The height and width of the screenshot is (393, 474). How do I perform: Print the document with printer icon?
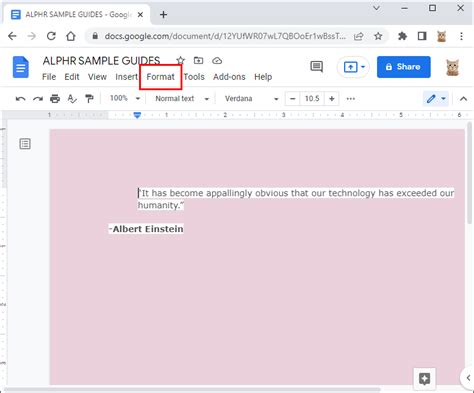pos(55,99)
